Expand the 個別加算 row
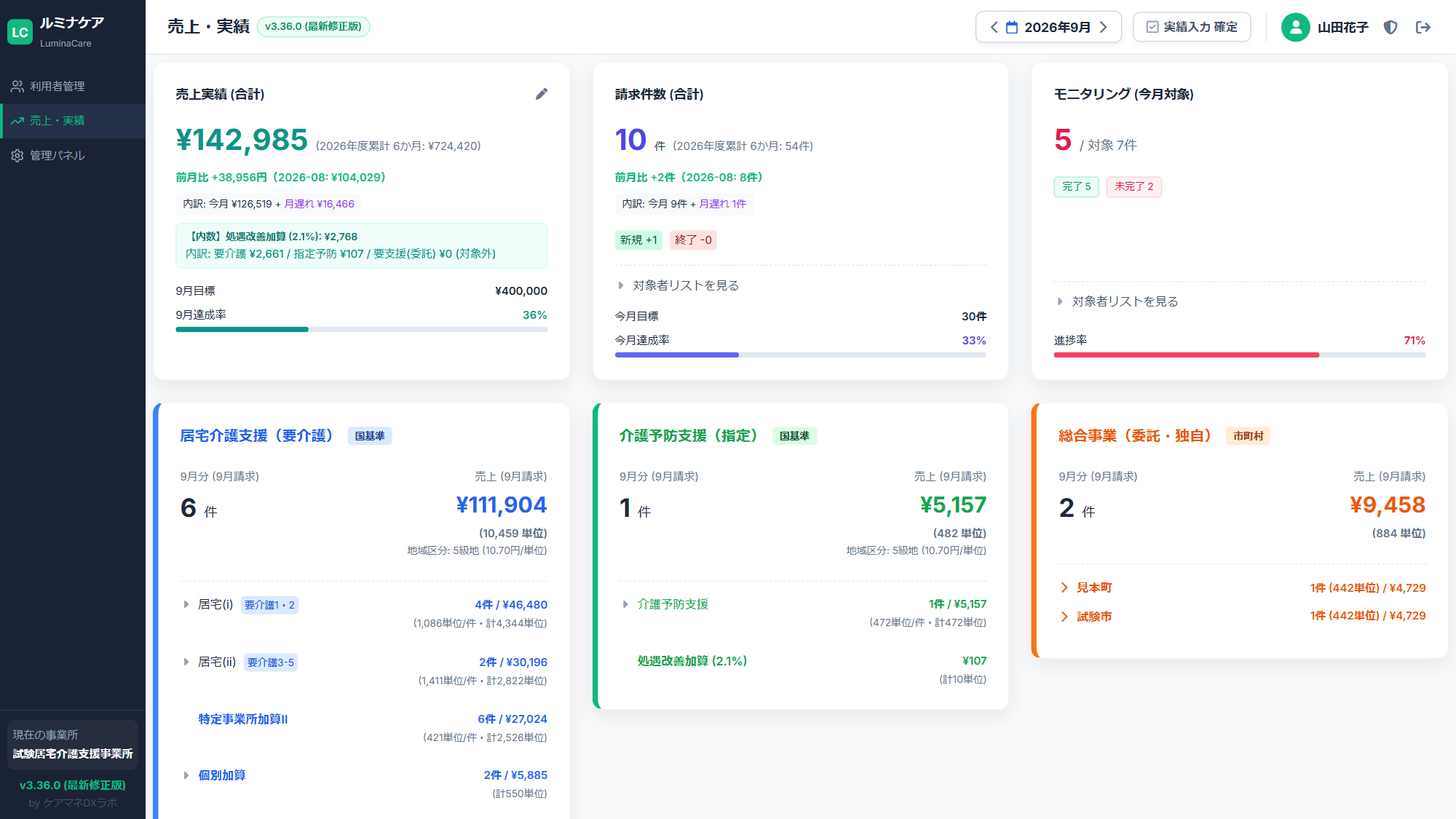1456x819 pixels. tap(364, 783)
